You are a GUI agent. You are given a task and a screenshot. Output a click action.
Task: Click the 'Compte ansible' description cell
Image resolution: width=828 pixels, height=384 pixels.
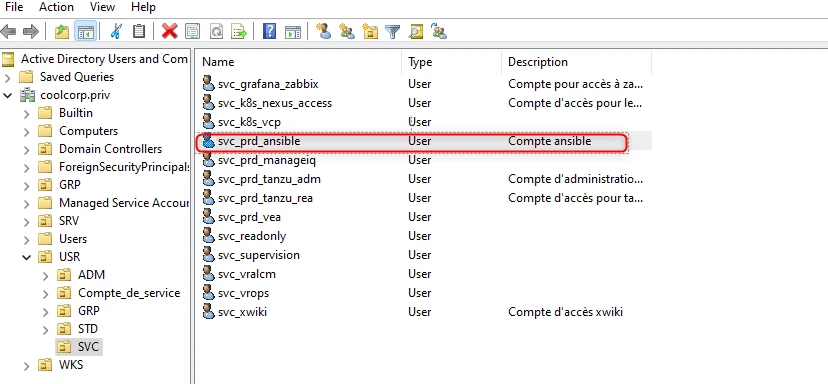(x=549, y=141)
